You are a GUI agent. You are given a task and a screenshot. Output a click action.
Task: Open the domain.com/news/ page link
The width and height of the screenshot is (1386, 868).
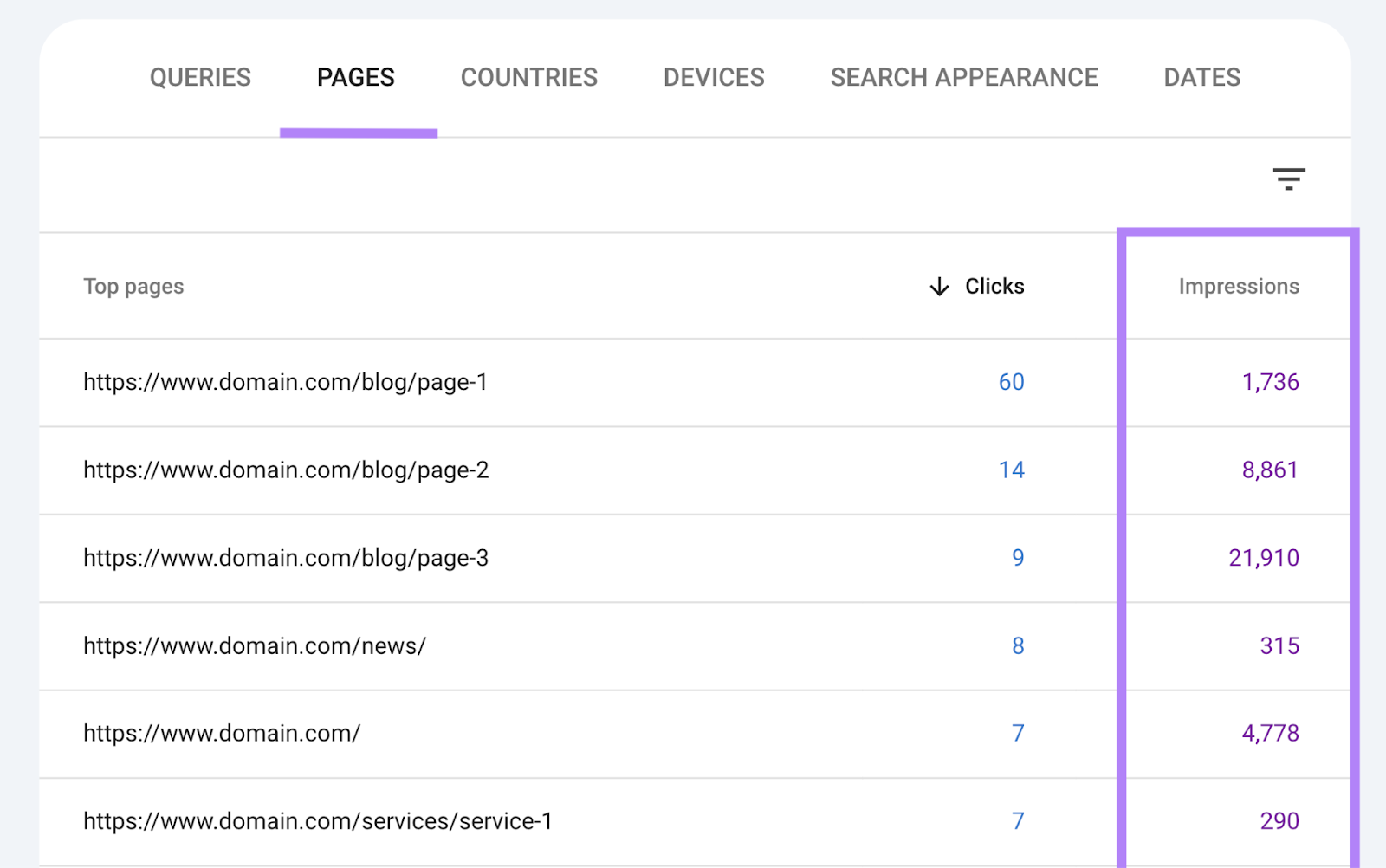254,645
